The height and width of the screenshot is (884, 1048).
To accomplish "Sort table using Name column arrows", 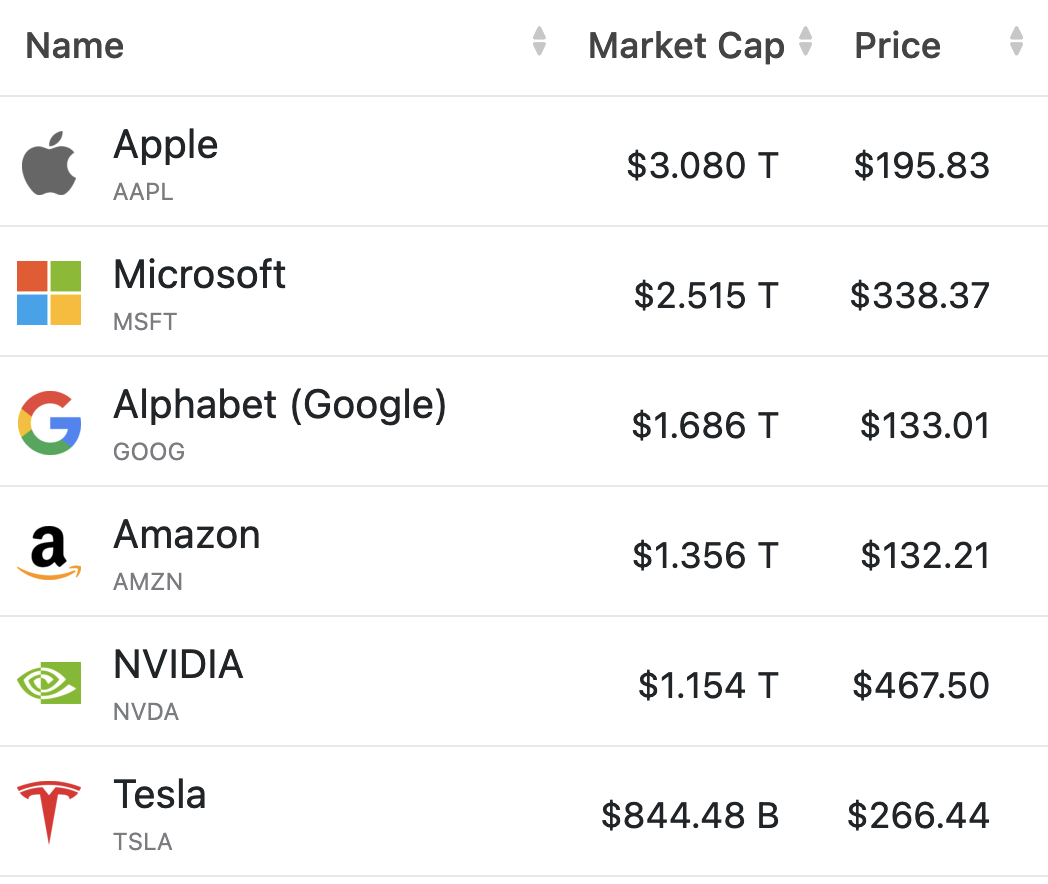I will pyautogui.click(x=539, y=42).
